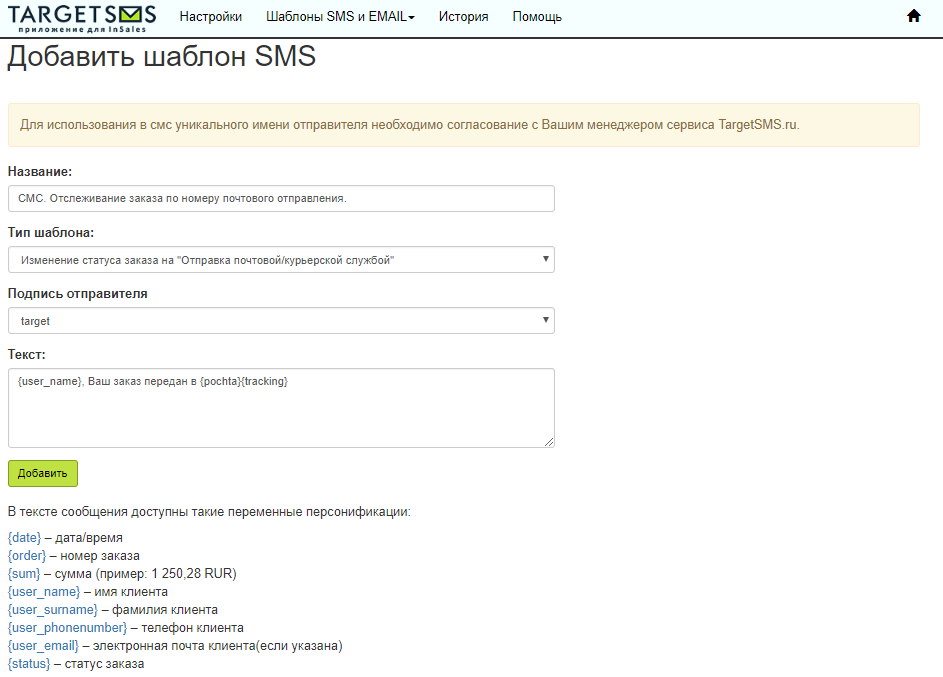Expand Шаблоны SMS и EMAIL dropdown menu
The width and height of the screenshot is (943, 677).
coord(340,17)
